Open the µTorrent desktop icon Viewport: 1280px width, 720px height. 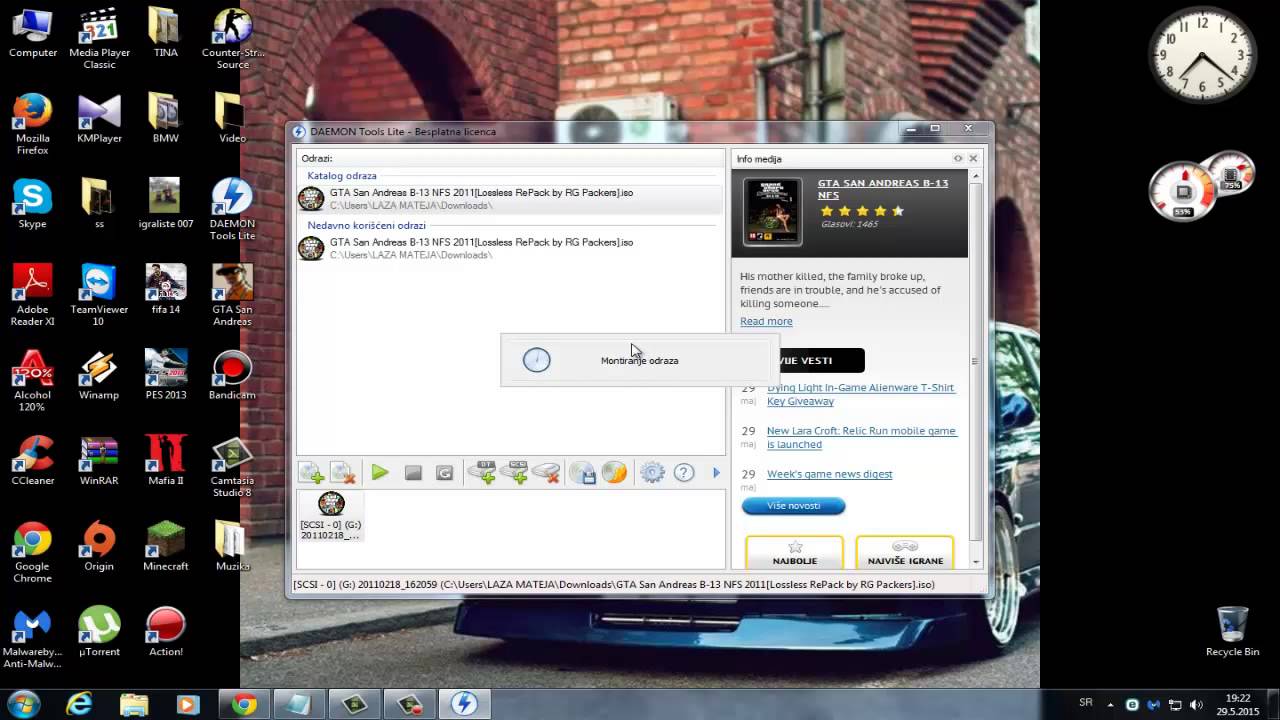[x=99, y=632]
